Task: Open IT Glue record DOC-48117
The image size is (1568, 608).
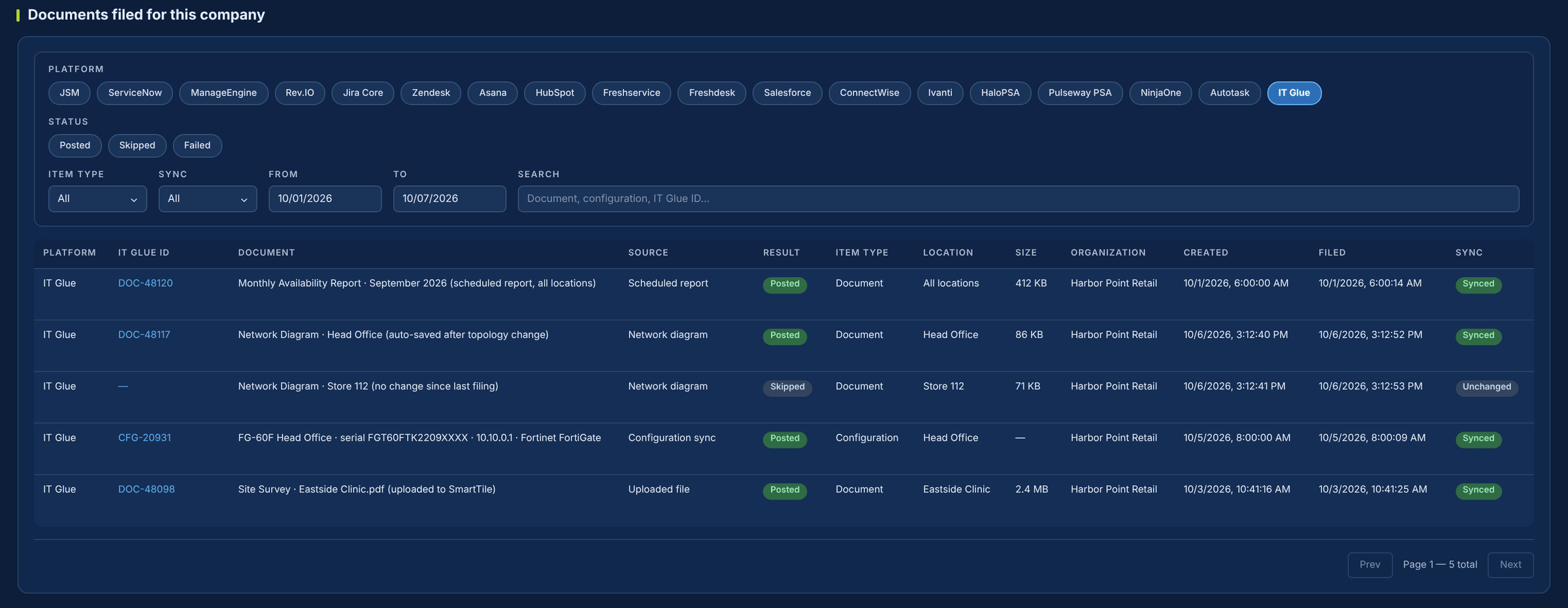Action: pos(144,335)
